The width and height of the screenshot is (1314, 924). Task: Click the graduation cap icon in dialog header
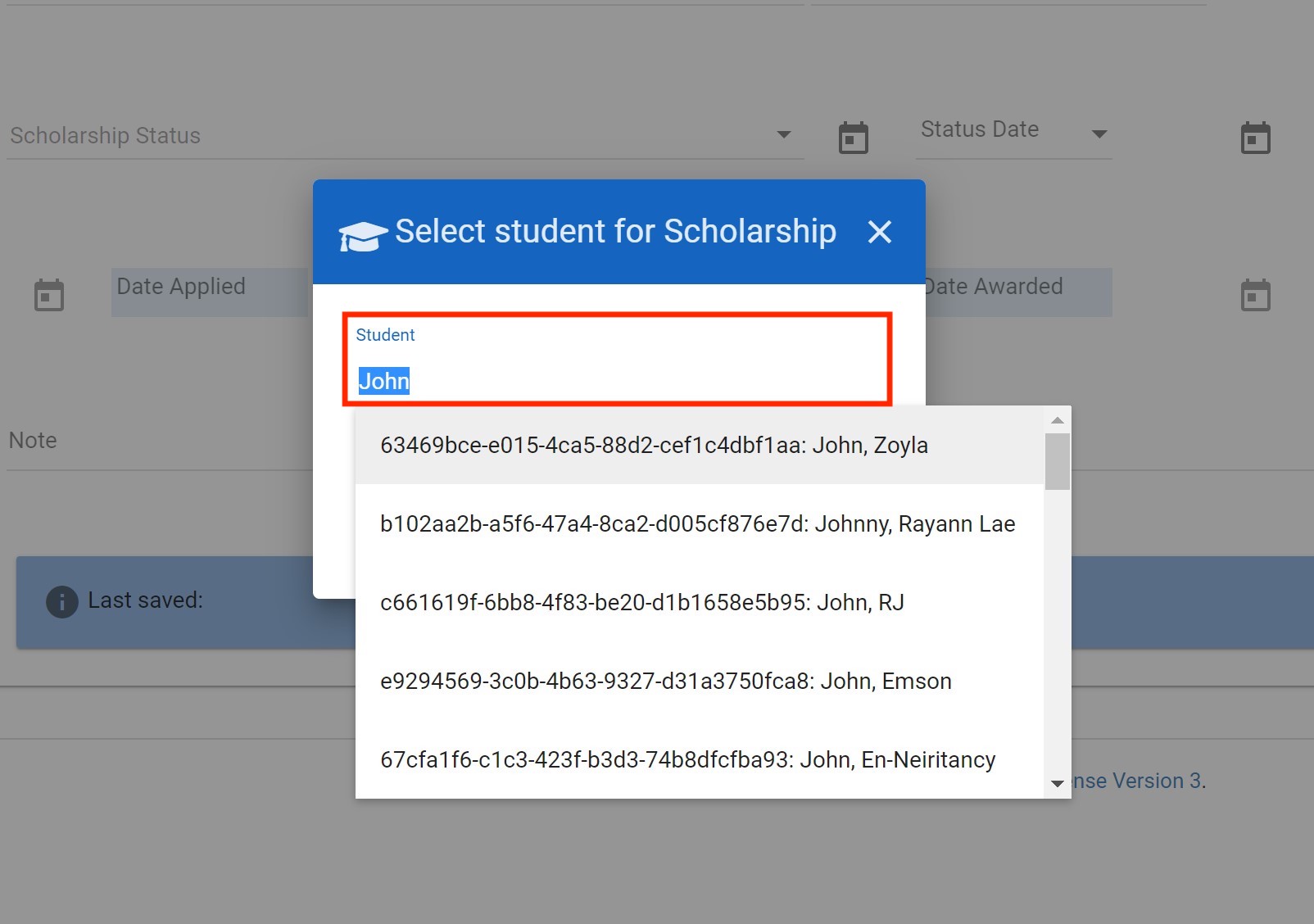(x=363, y=235)
